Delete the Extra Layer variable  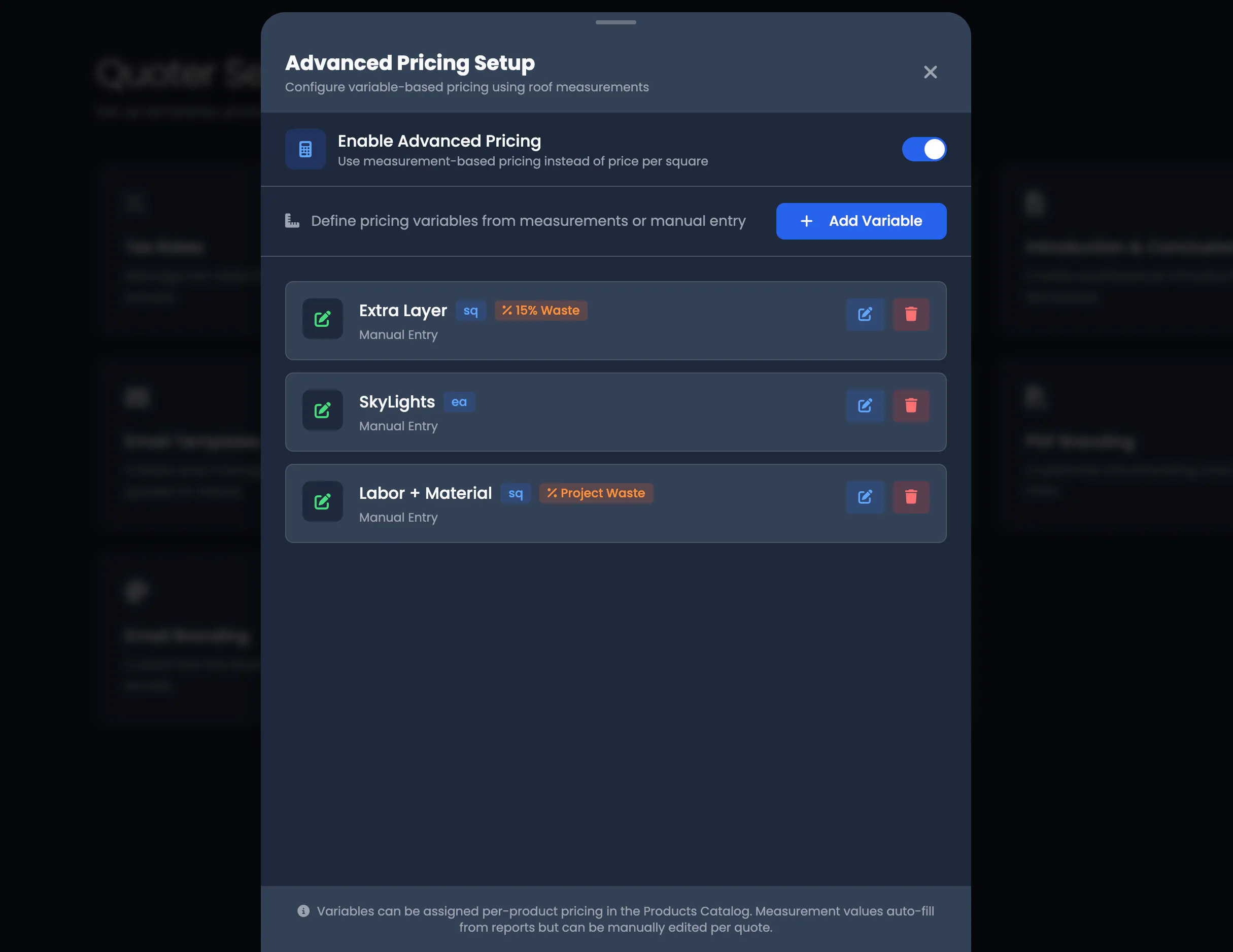click(x=911, y=315)
